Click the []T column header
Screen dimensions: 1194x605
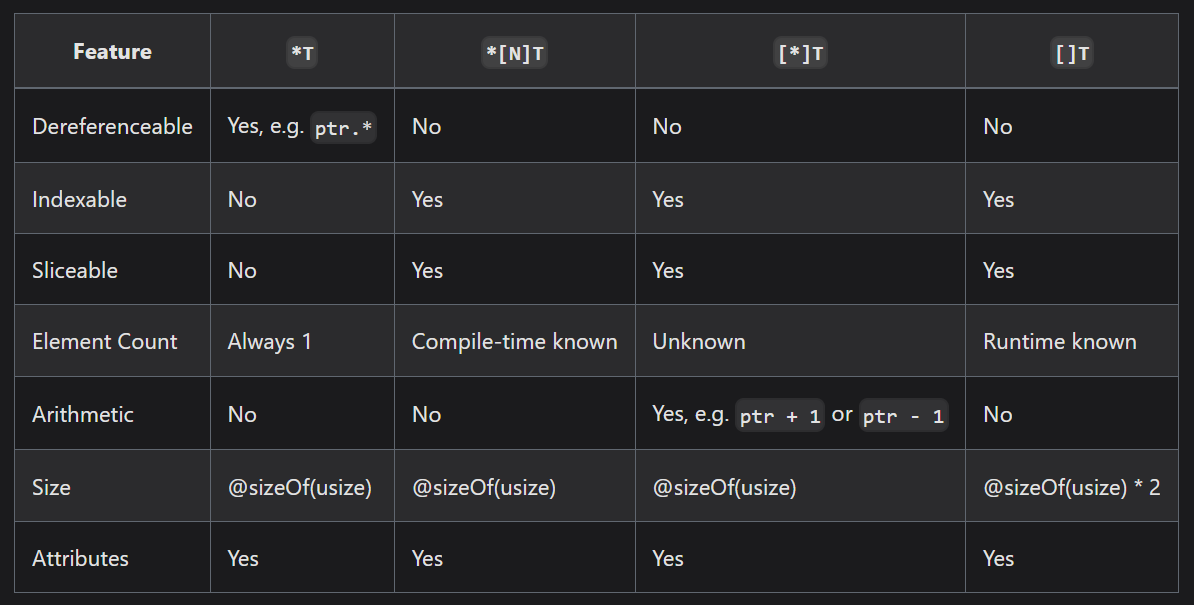coord(1072,54)
